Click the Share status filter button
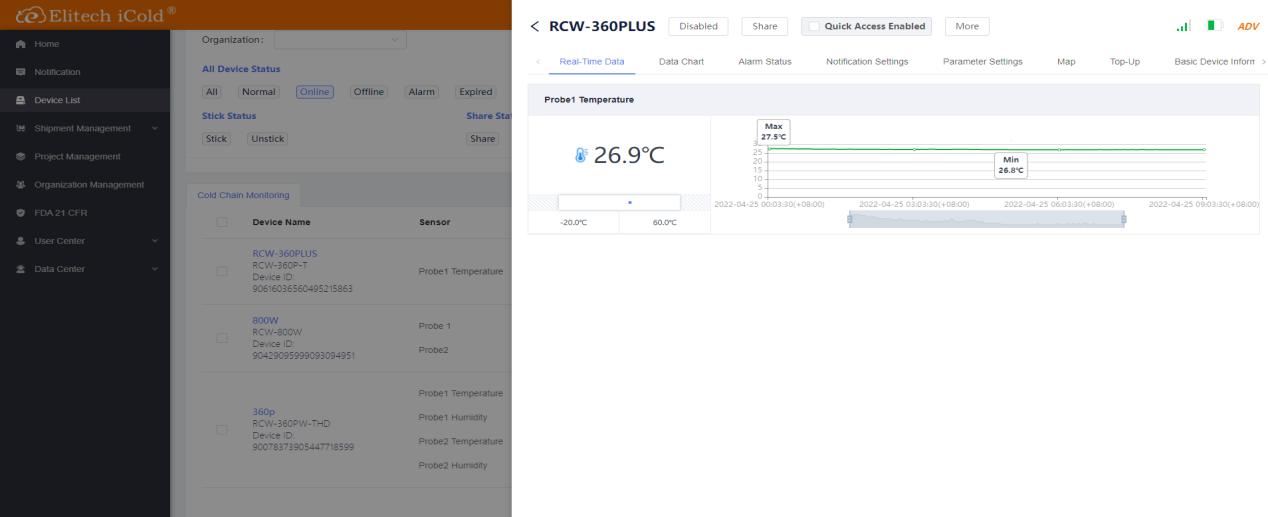 (x=483, y=138)
